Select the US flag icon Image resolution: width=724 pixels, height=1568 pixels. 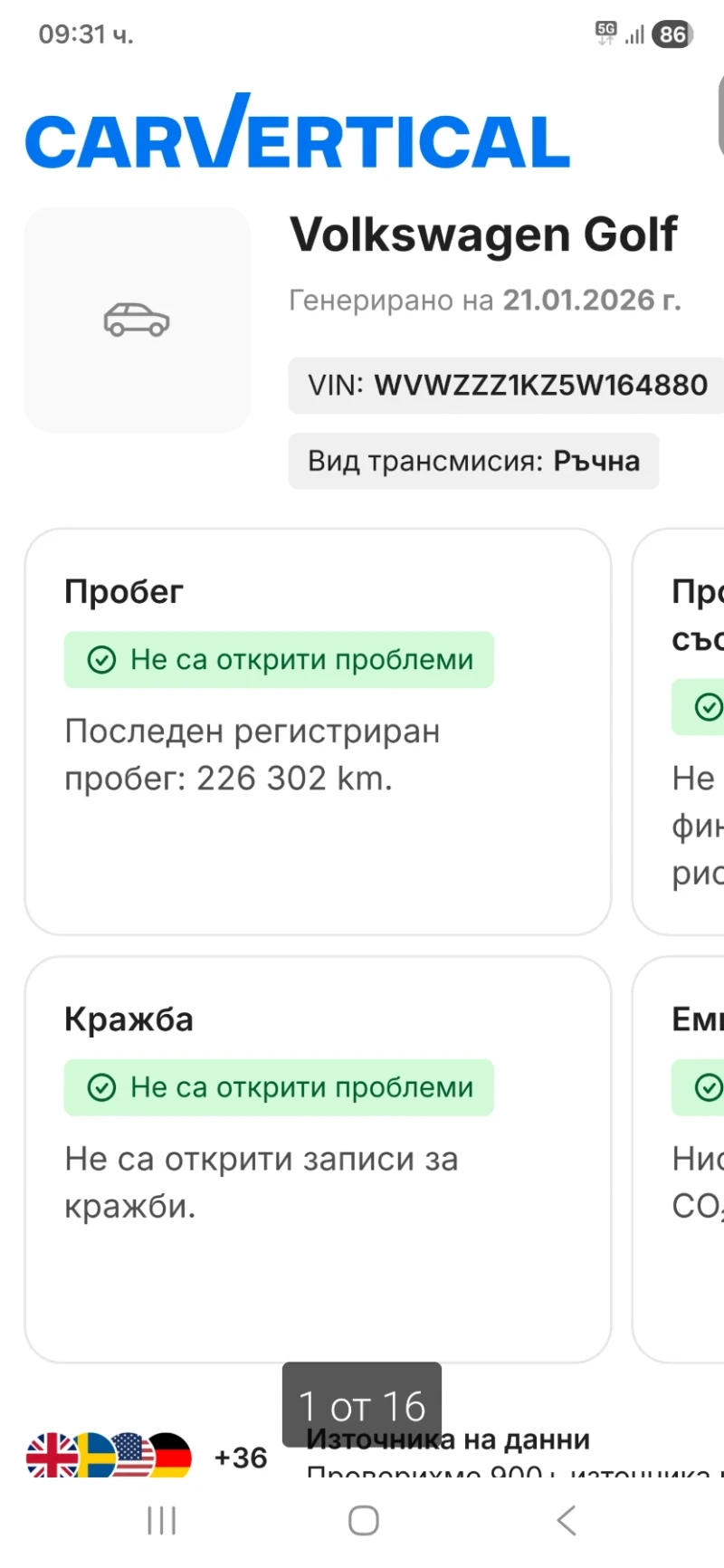point(132,1454)
